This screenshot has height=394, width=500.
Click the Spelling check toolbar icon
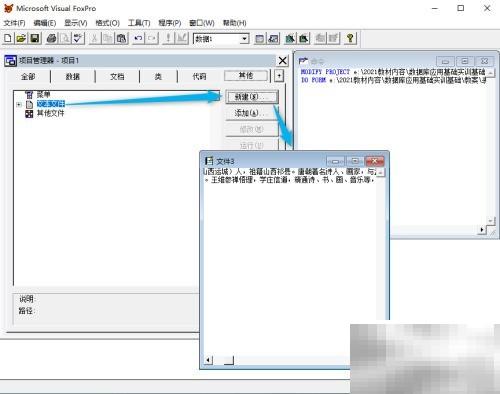78,38
